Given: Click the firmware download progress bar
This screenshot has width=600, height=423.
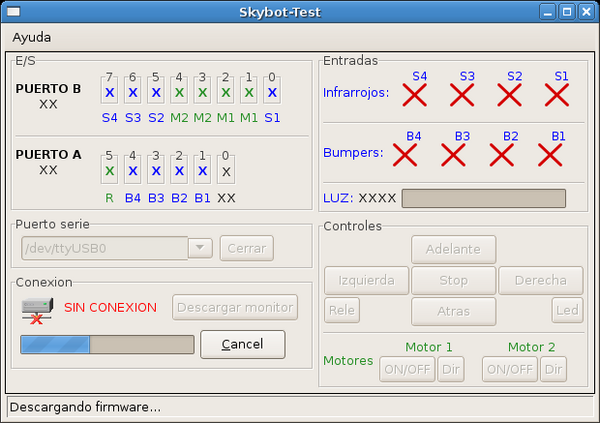Looking at the screenshot, I should tap(107, 345).
